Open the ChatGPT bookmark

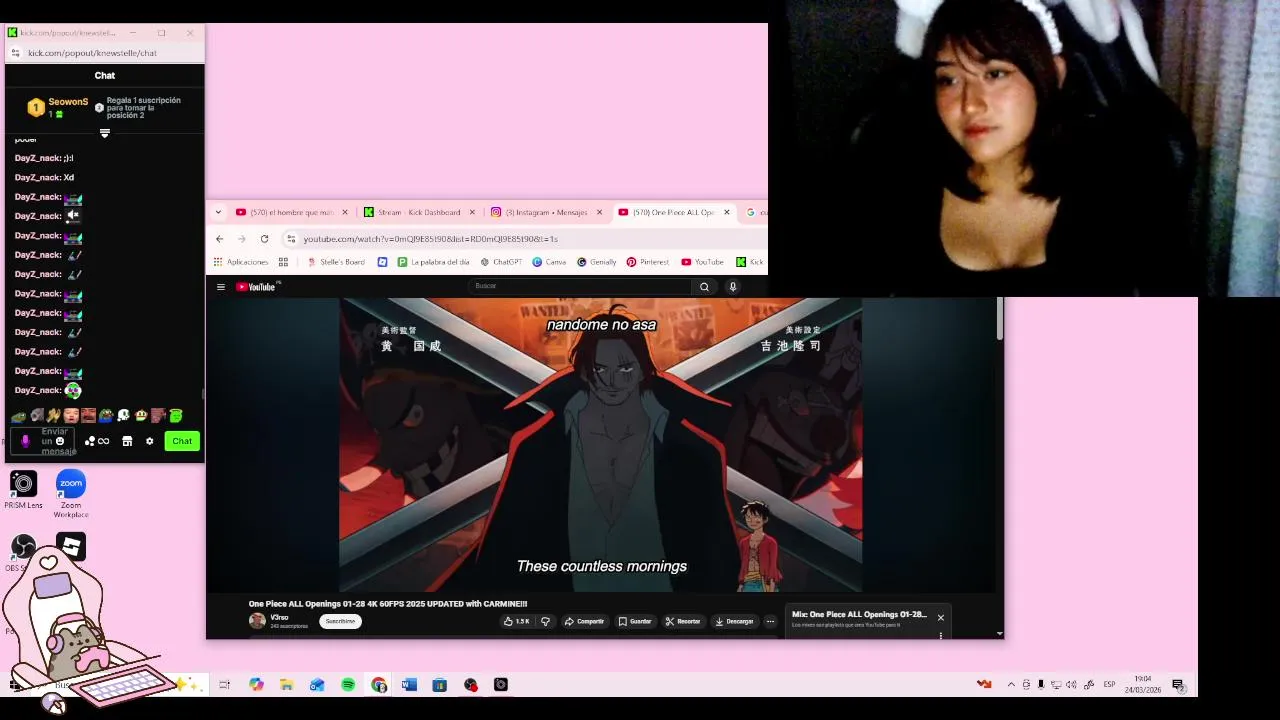click(x=501, y=262)
